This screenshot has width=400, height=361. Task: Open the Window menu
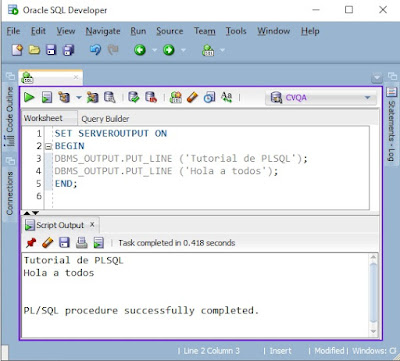point(274,31)
